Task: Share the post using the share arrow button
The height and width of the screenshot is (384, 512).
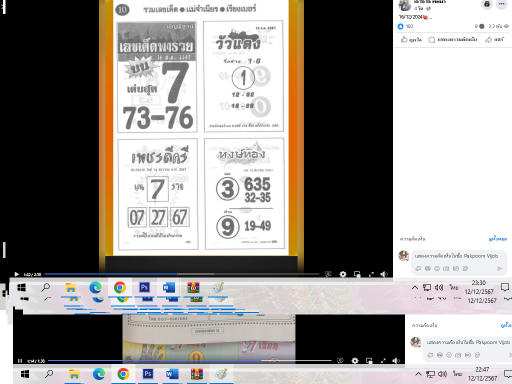Action: click(x=495, y=40)
